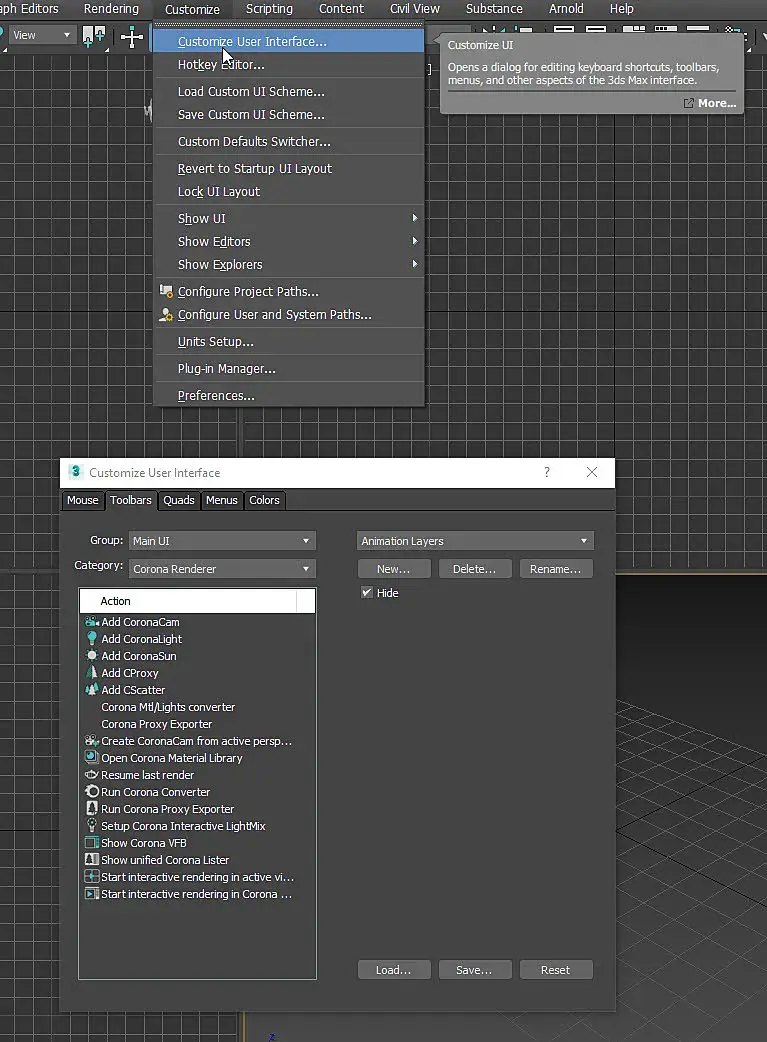Image resolution: width=767 pixels, height=1042 pixels.
Task: Expand the Show Explorers submenu
Action: 289,264
